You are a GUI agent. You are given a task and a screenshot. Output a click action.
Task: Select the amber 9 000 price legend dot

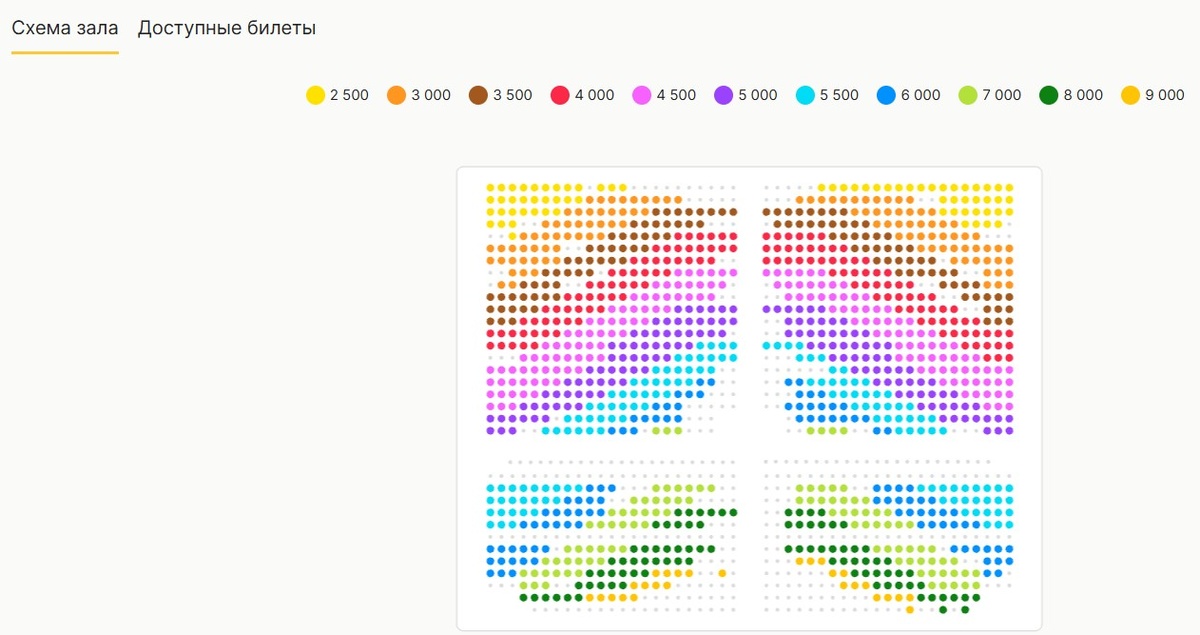tap(1130, 95)
